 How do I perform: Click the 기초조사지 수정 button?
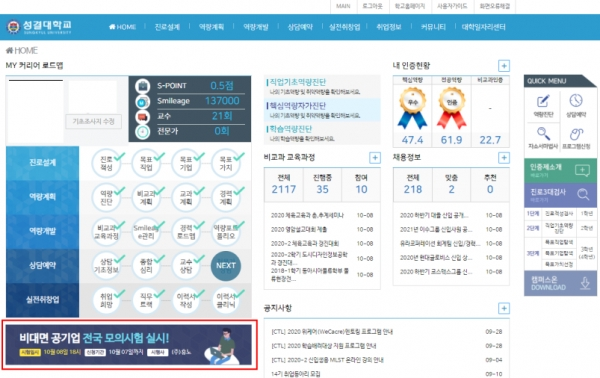[93, 121]
